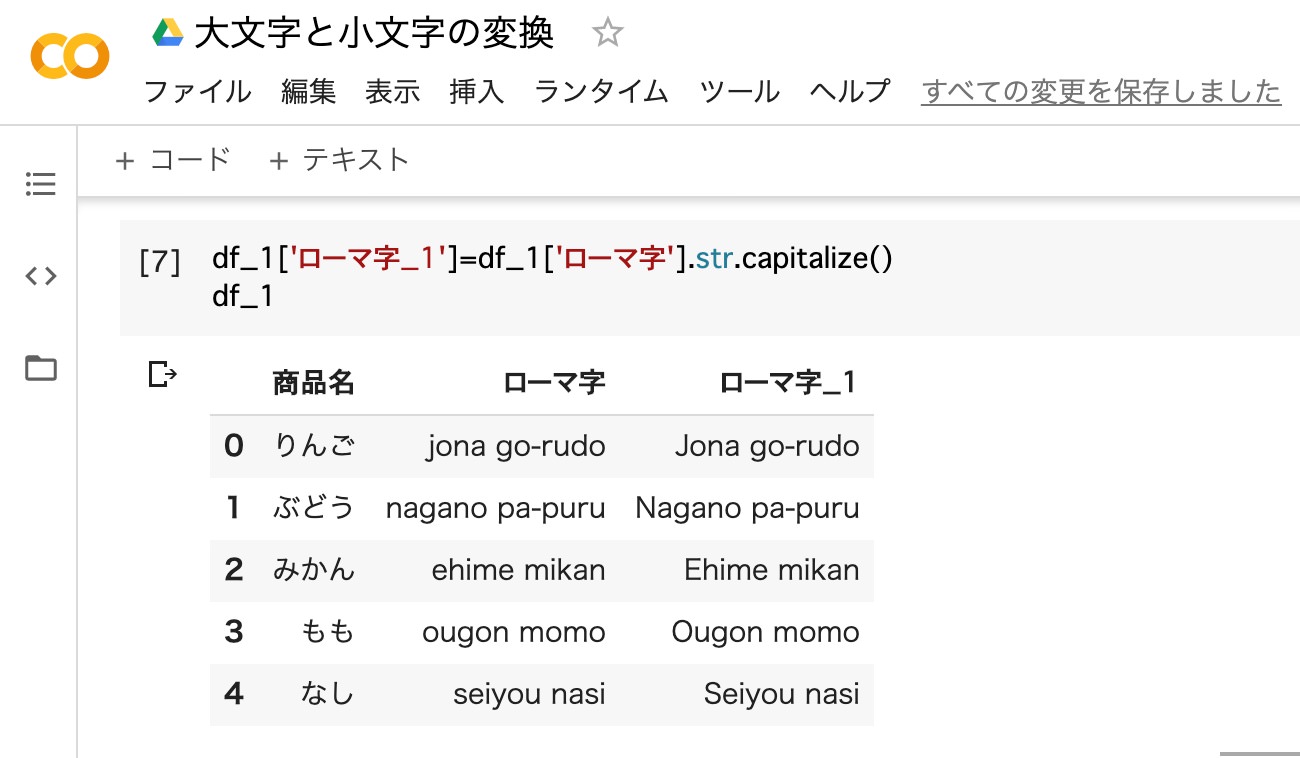The width and height of the screenshot is (1300, 758).
Task: Open the ランタイム menu
Action: (x=601, y=92)
